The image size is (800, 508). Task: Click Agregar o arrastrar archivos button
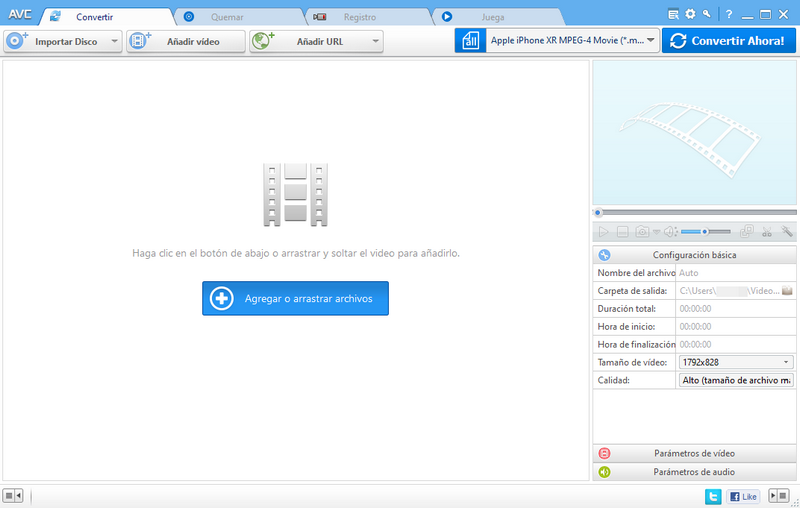tap(295, 298)
